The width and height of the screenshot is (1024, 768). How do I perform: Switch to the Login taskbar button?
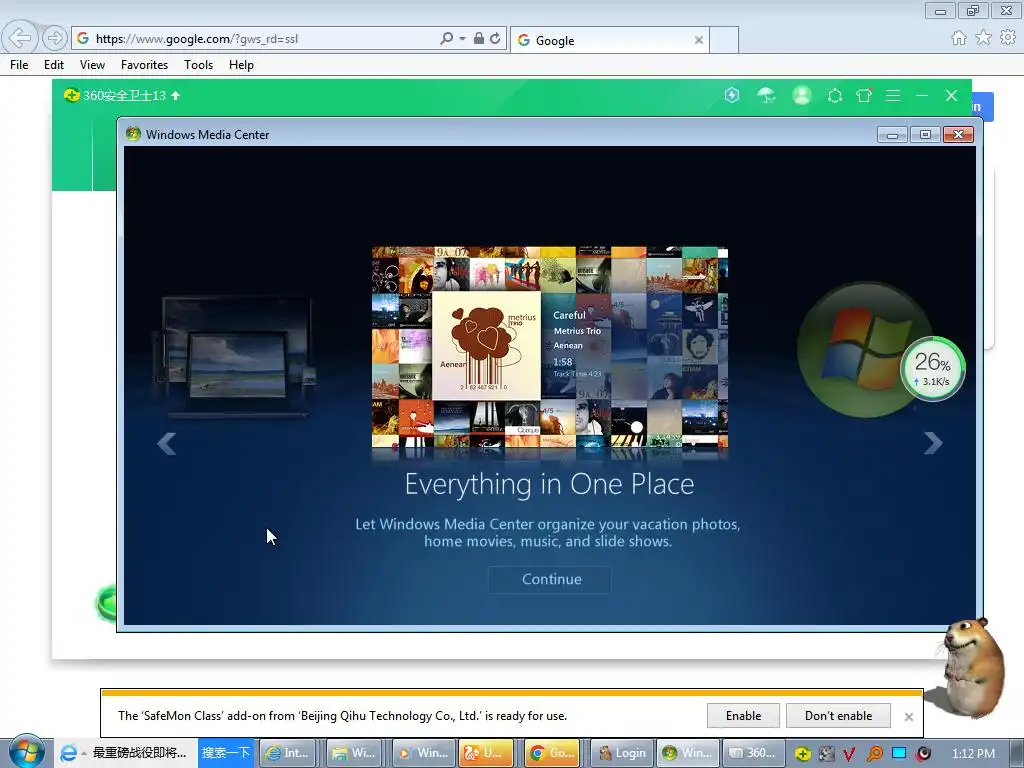click(x=622, y=753)
